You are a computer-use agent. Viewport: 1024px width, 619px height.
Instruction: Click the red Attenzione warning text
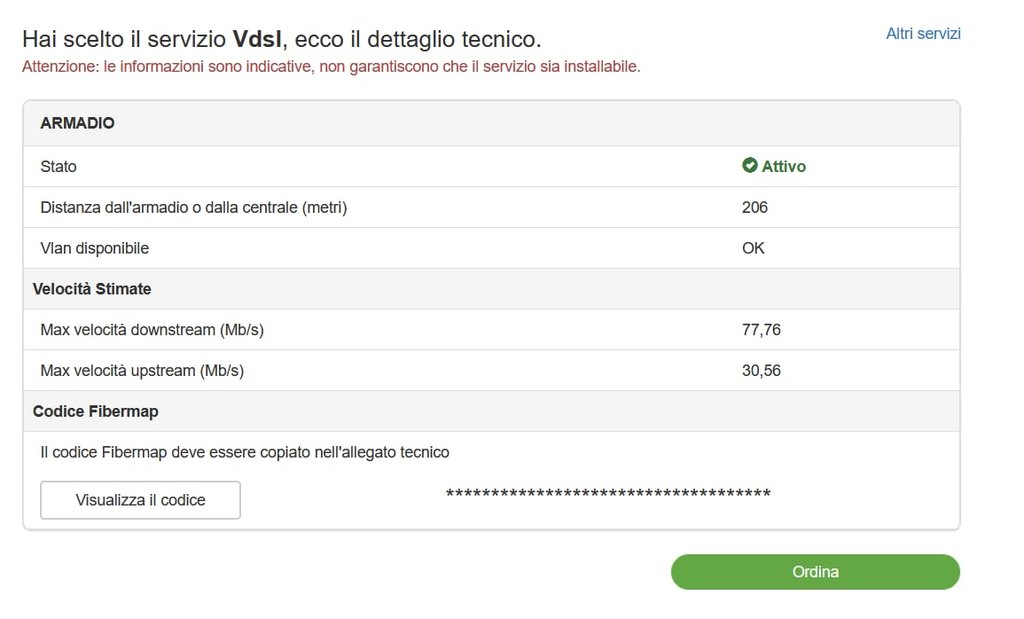click(x=331, y=67)
